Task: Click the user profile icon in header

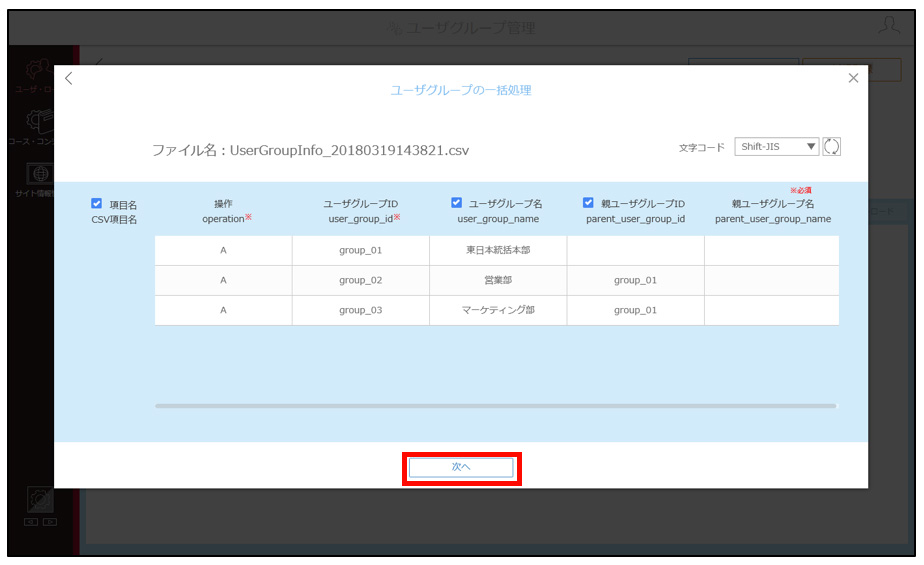Action: [889, 25]
